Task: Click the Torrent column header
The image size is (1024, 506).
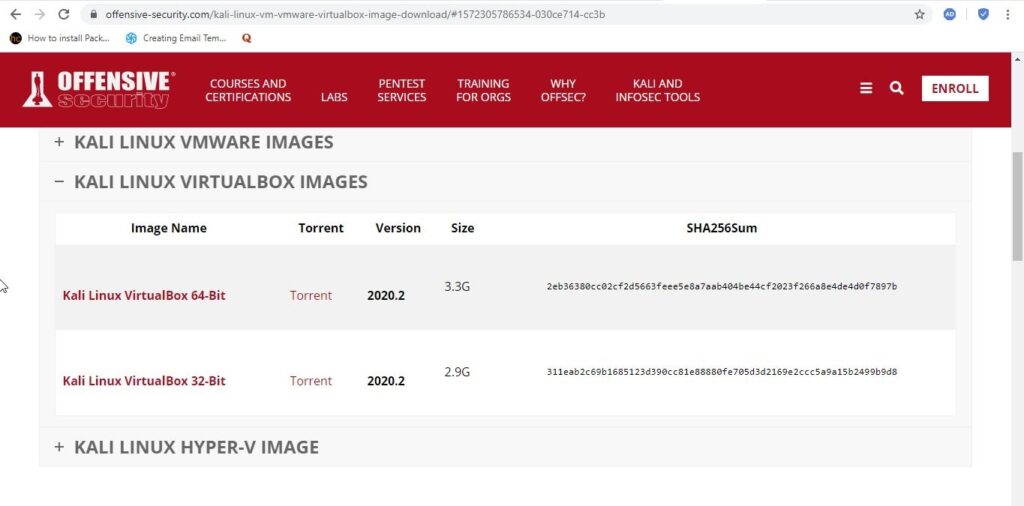Action: pos(321,228)
